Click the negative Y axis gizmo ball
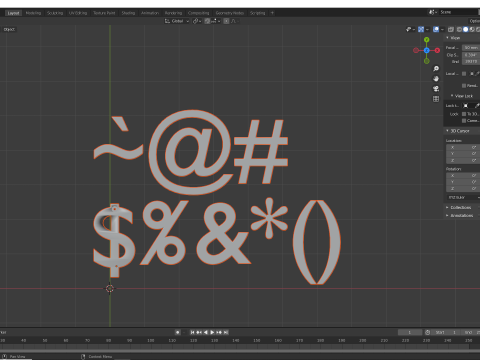Viewport: 480px width, 360px height. 427,61
